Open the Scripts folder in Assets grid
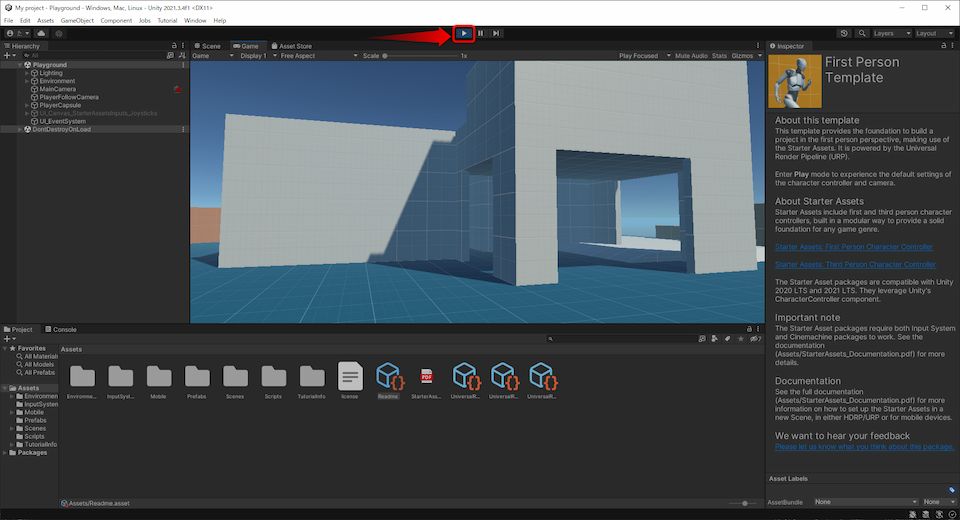 [x=273, y=376]
